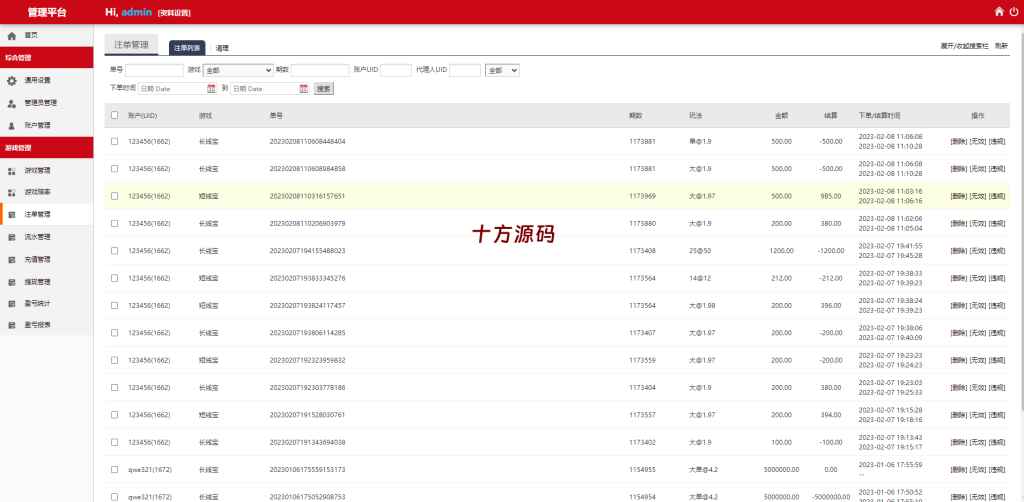Check the row for order 20230207194155488023

pos(115,251)
